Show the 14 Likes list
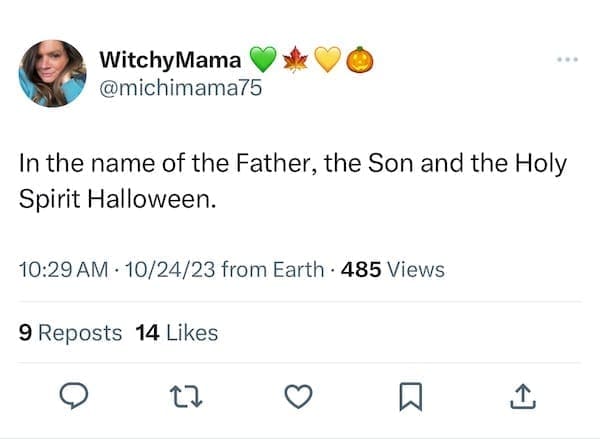 click(176, 333)
